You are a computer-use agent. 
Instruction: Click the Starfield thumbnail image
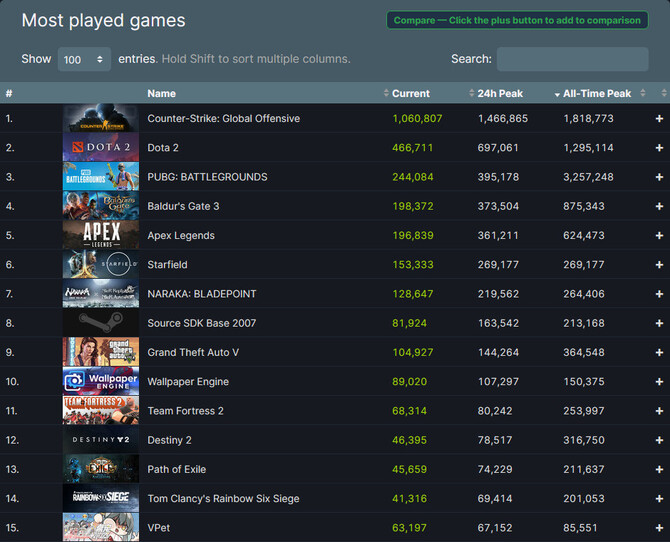coord(101,265)
